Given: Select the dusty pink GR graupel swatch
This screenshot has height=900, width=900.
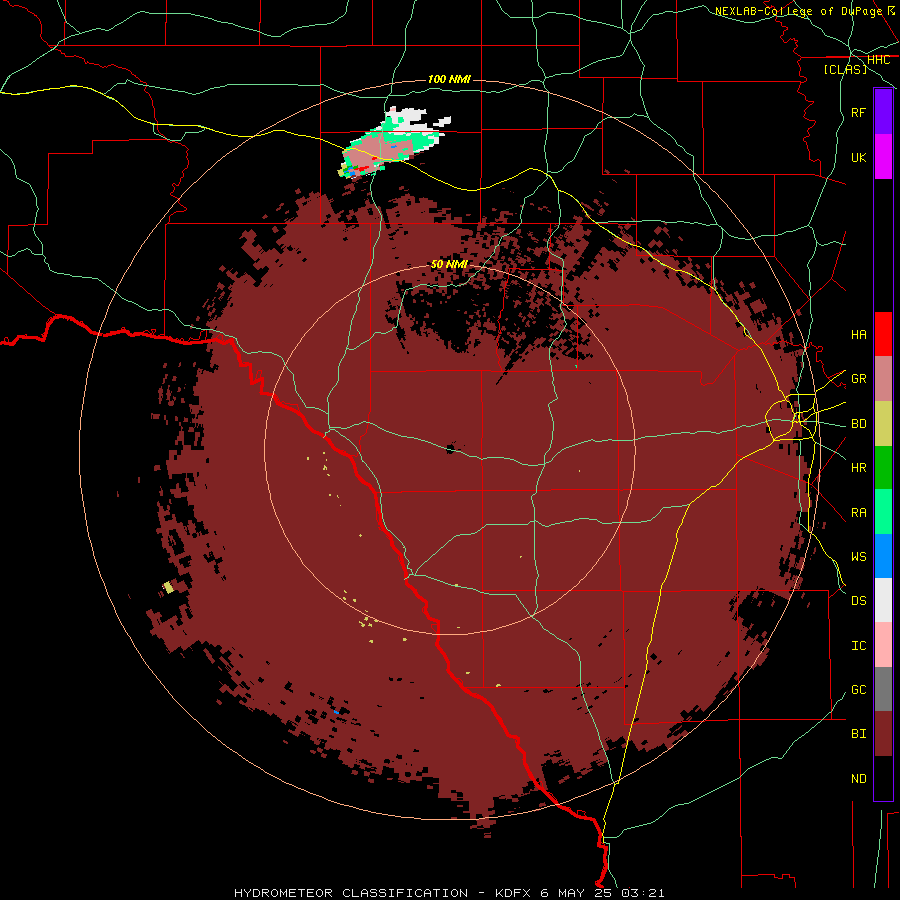Looking at the screenshot, I should (883, 379).
